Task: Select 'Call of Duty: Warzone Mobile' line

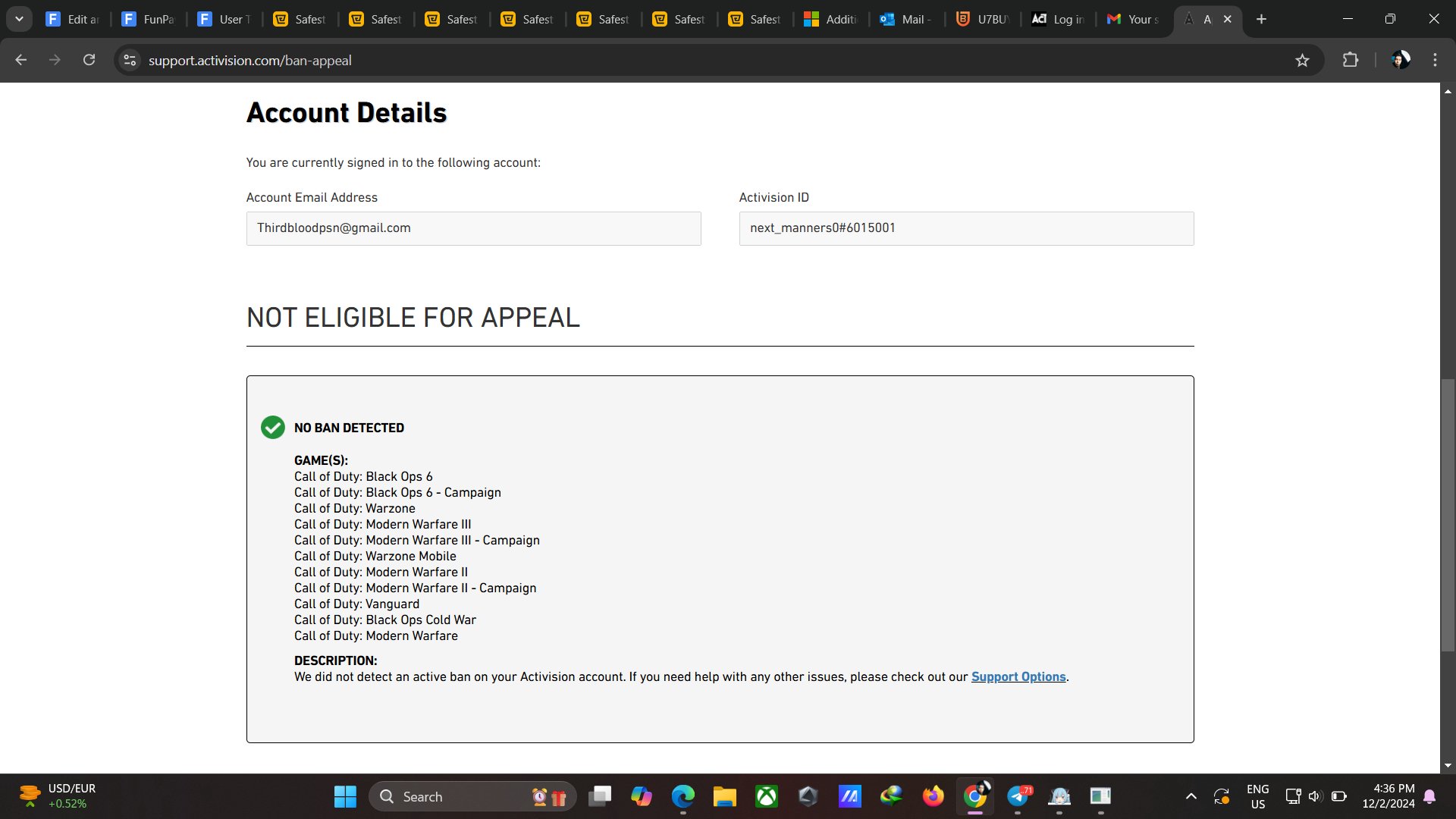Action: click(x=375, y=556)
